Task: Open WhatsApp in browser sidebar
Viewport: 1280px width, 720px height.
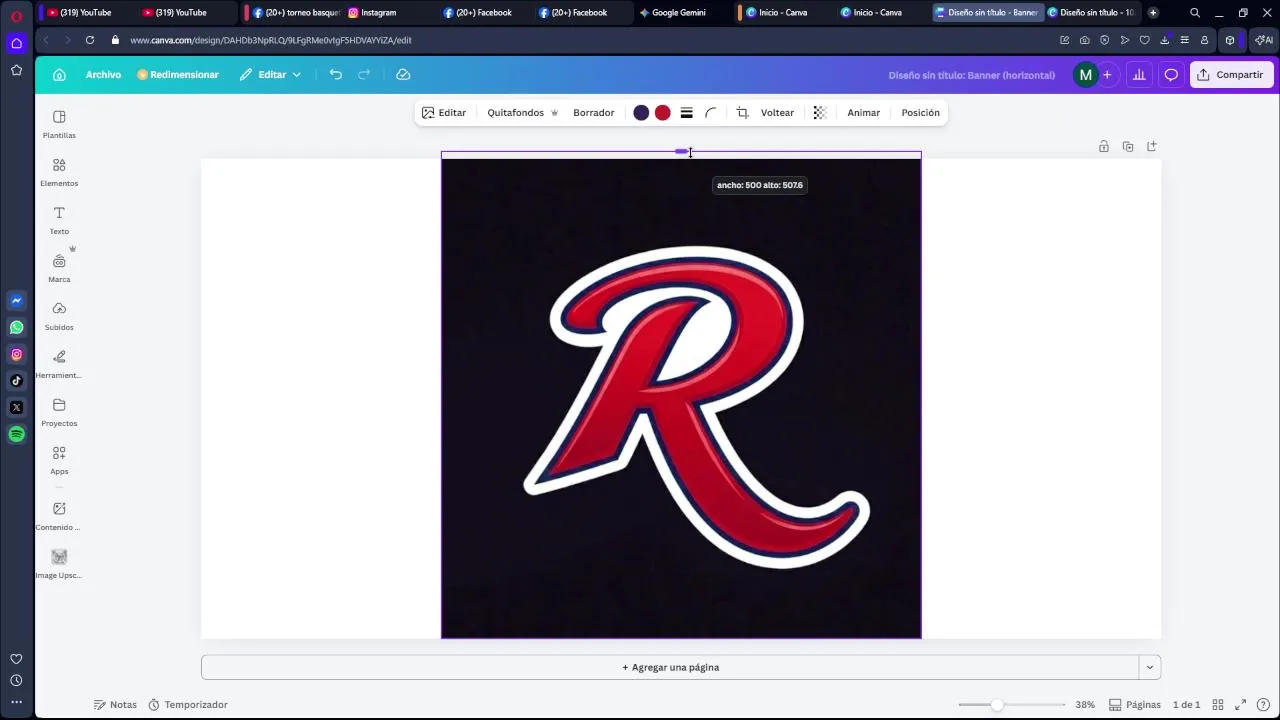Action: [x=17, y=328]
